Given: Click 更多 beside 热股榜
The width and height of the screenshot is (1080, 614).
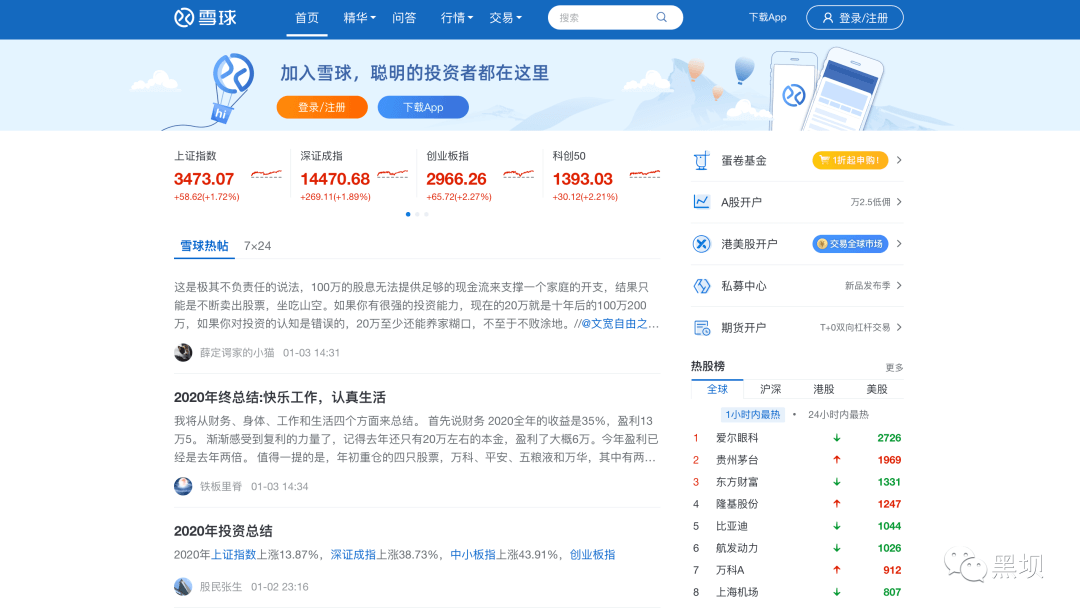Looking at the screenshot, I should [894, 367].
